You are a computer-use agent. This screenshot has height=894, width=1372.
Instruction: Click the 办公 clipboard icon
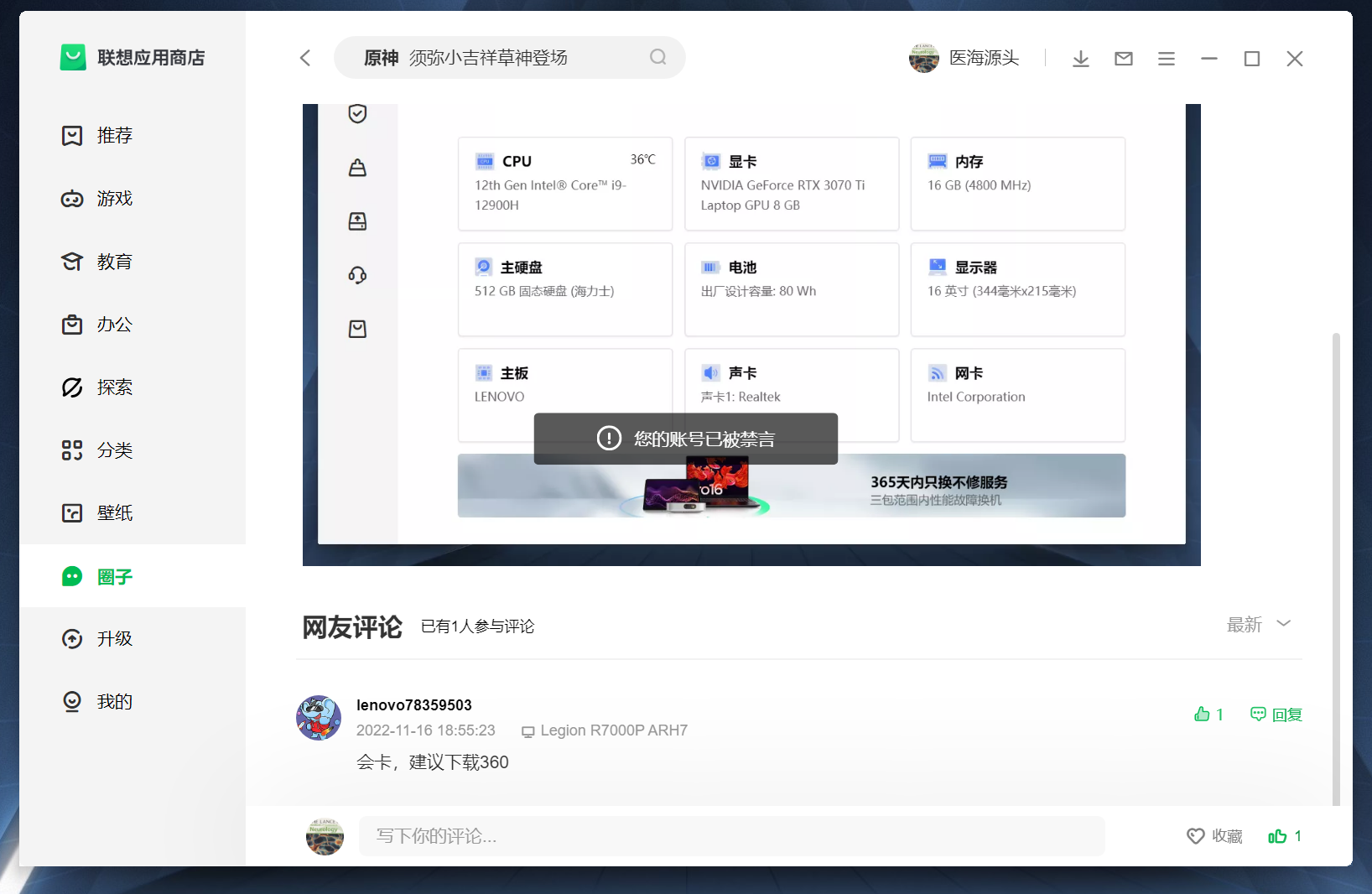point(72,325)
